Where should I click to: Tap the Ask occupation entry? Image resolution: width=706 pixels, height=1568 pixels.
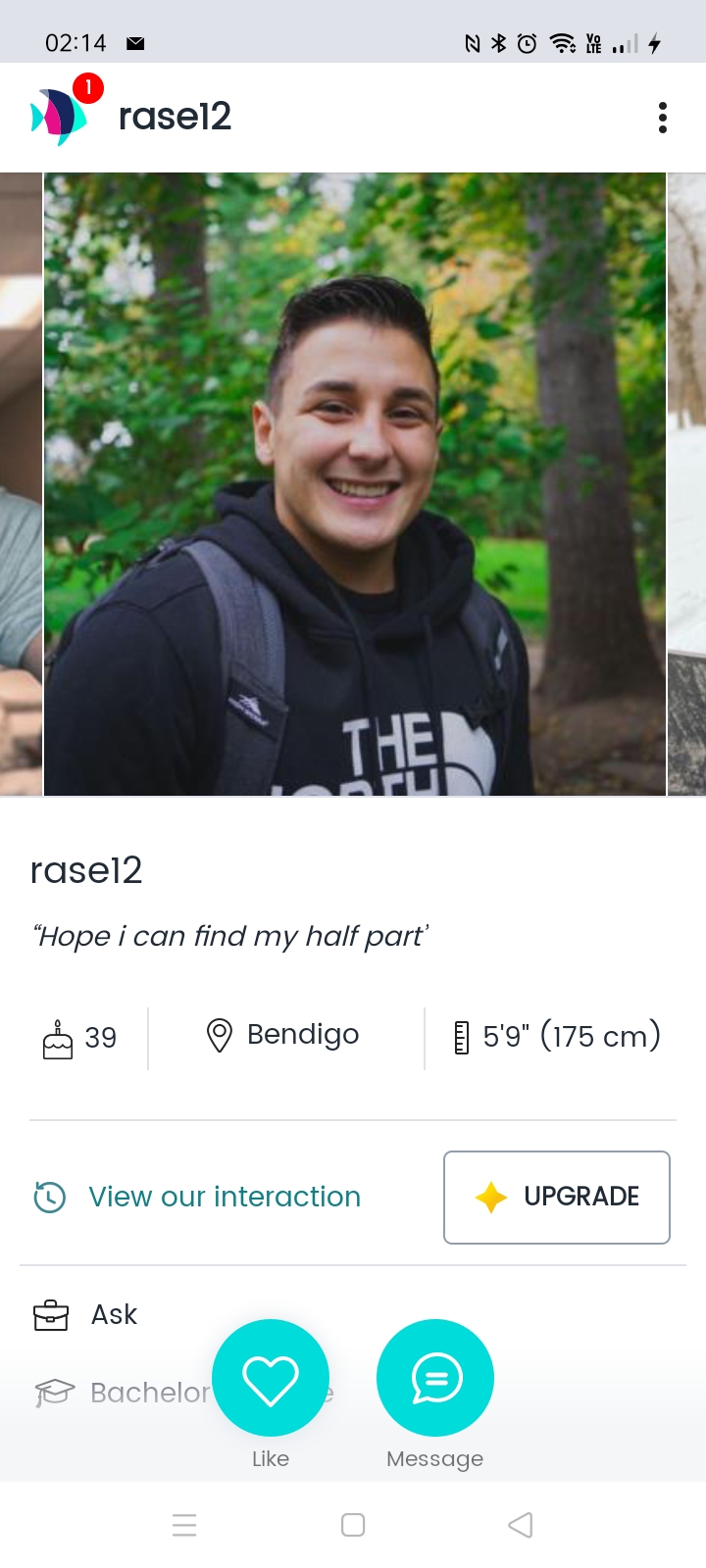click(114, 1314)
